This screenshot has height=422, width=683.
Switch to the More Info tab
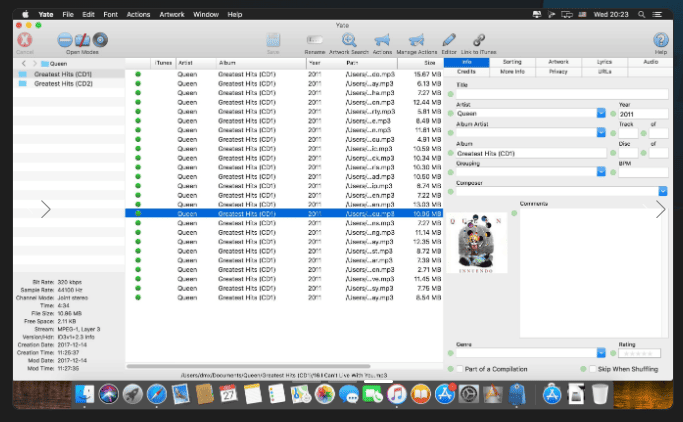[x=512, y=72]
